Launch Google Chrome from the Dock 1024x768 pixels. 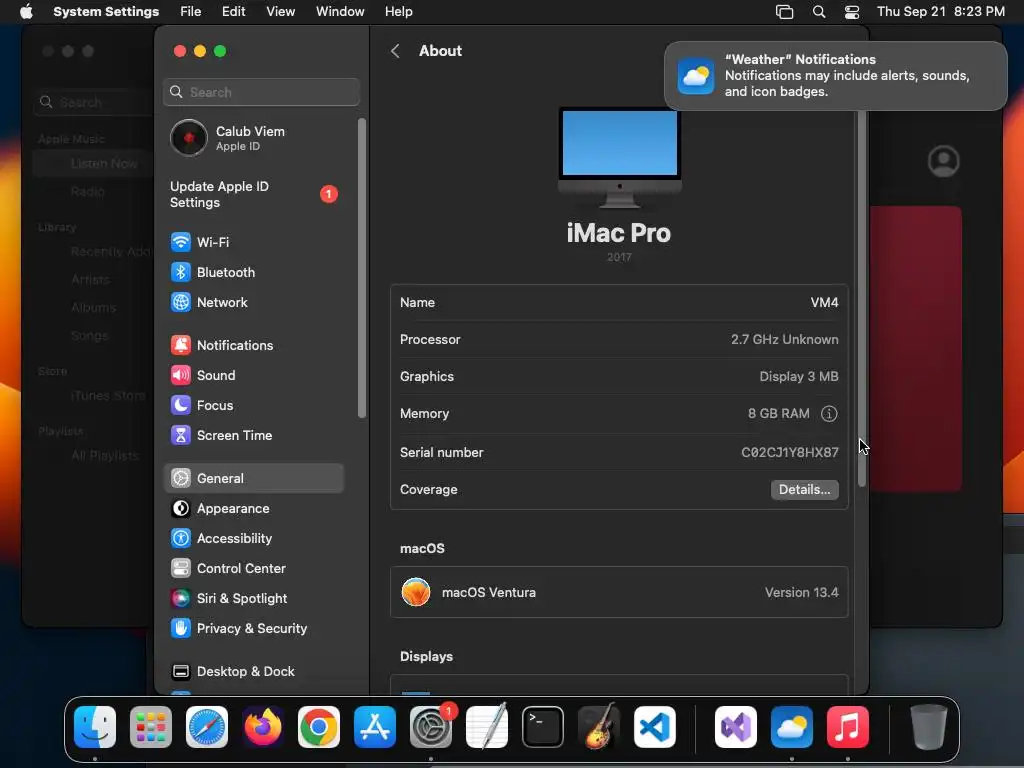click(319, 727)
